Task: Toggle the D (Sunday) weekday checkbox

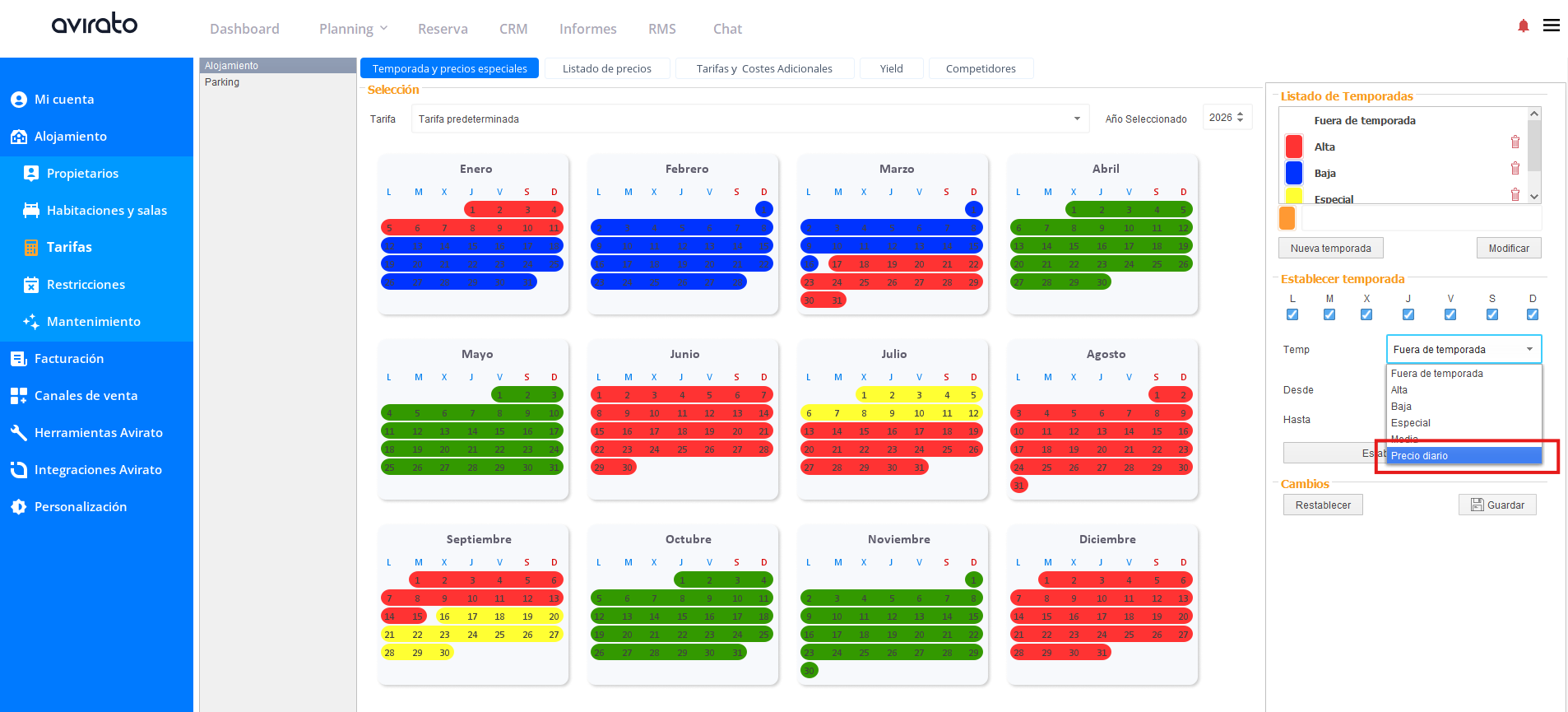Action: [x=1533, y=314]
